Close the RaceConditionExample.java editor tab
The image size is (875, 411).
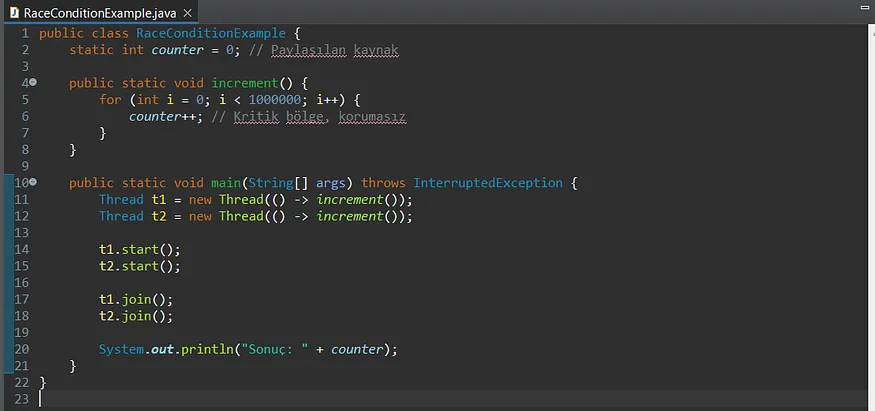point(188,13)
